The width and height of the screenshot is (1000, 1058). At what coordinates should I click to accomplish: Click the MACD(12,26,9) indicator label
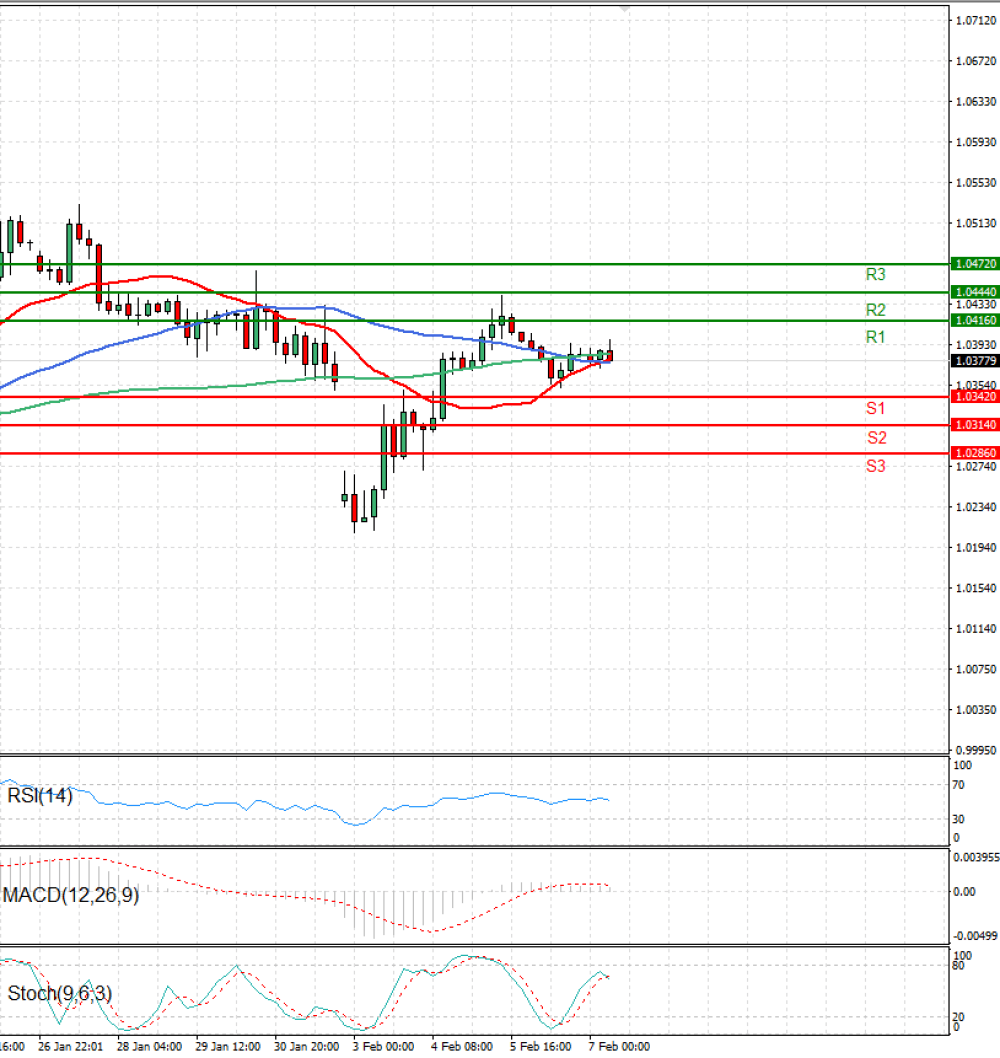71,895
